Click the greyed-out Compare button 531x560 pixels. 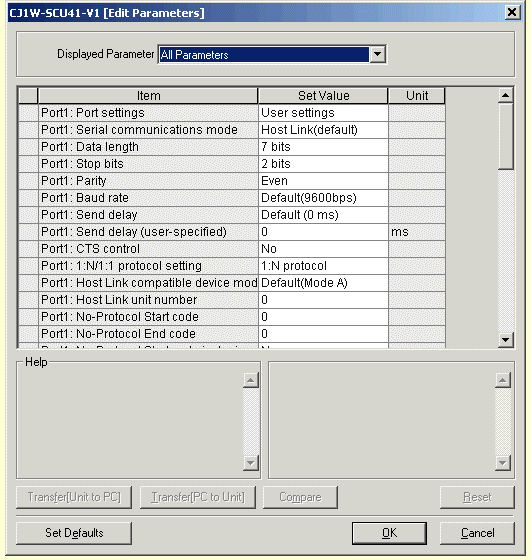pos(300,497)
